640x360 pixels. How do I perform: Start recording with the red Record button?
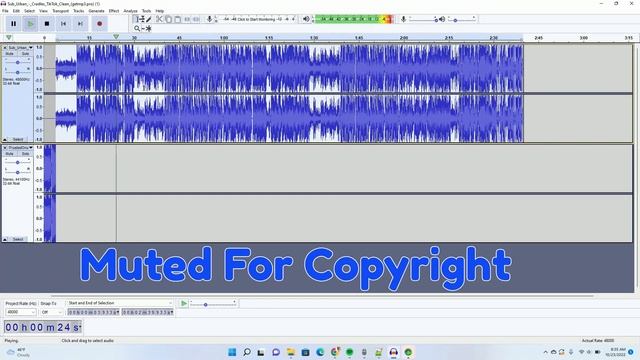pyautogui.click(x=99, y=24)
